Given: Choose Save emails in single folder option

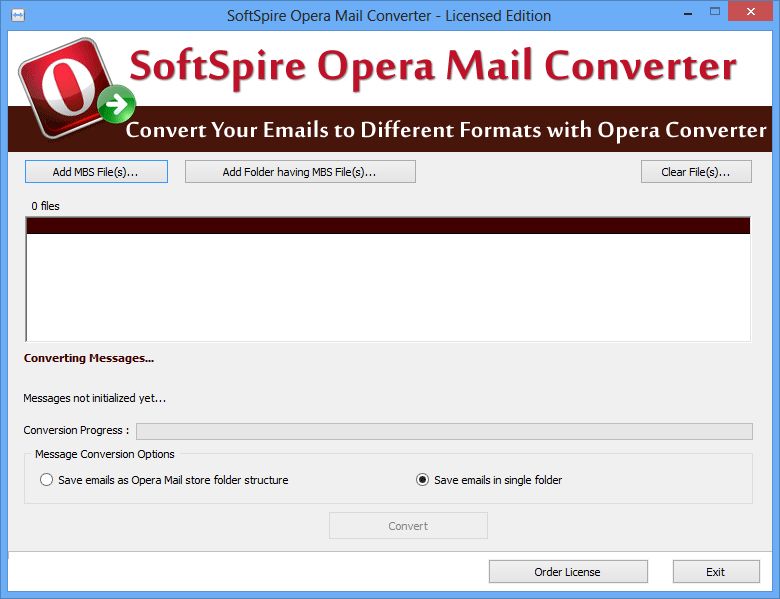Looking at the screenshot, I should [x=422, y=480].
